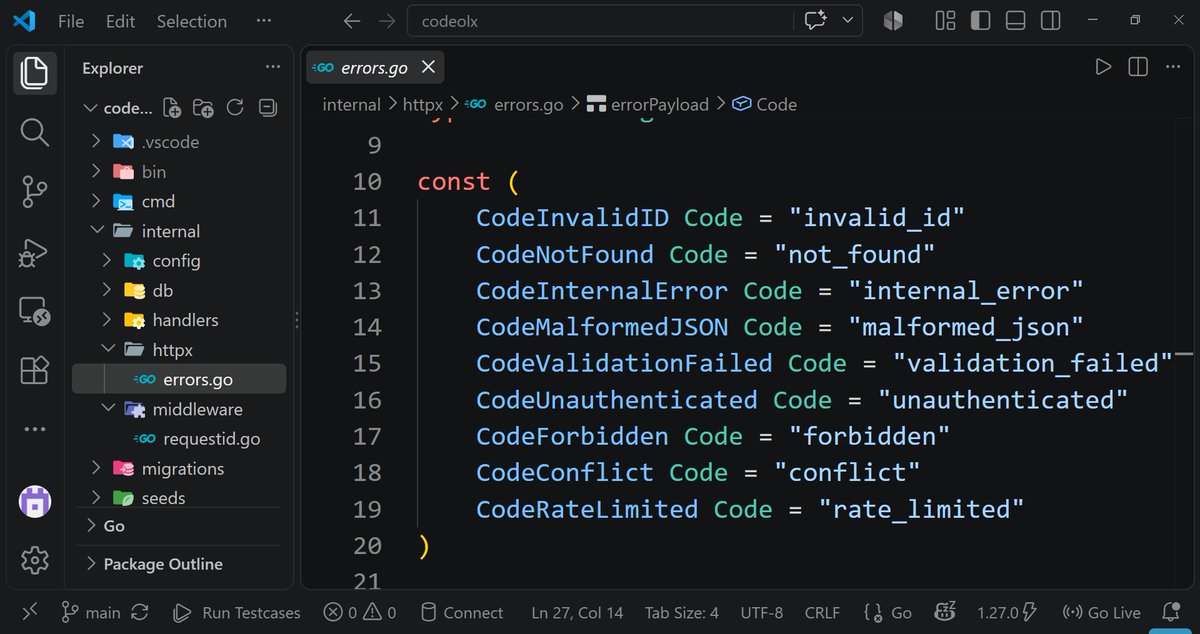
Task: Open the Source Control view
Action: pyautogui.click(x=34, y=191)
